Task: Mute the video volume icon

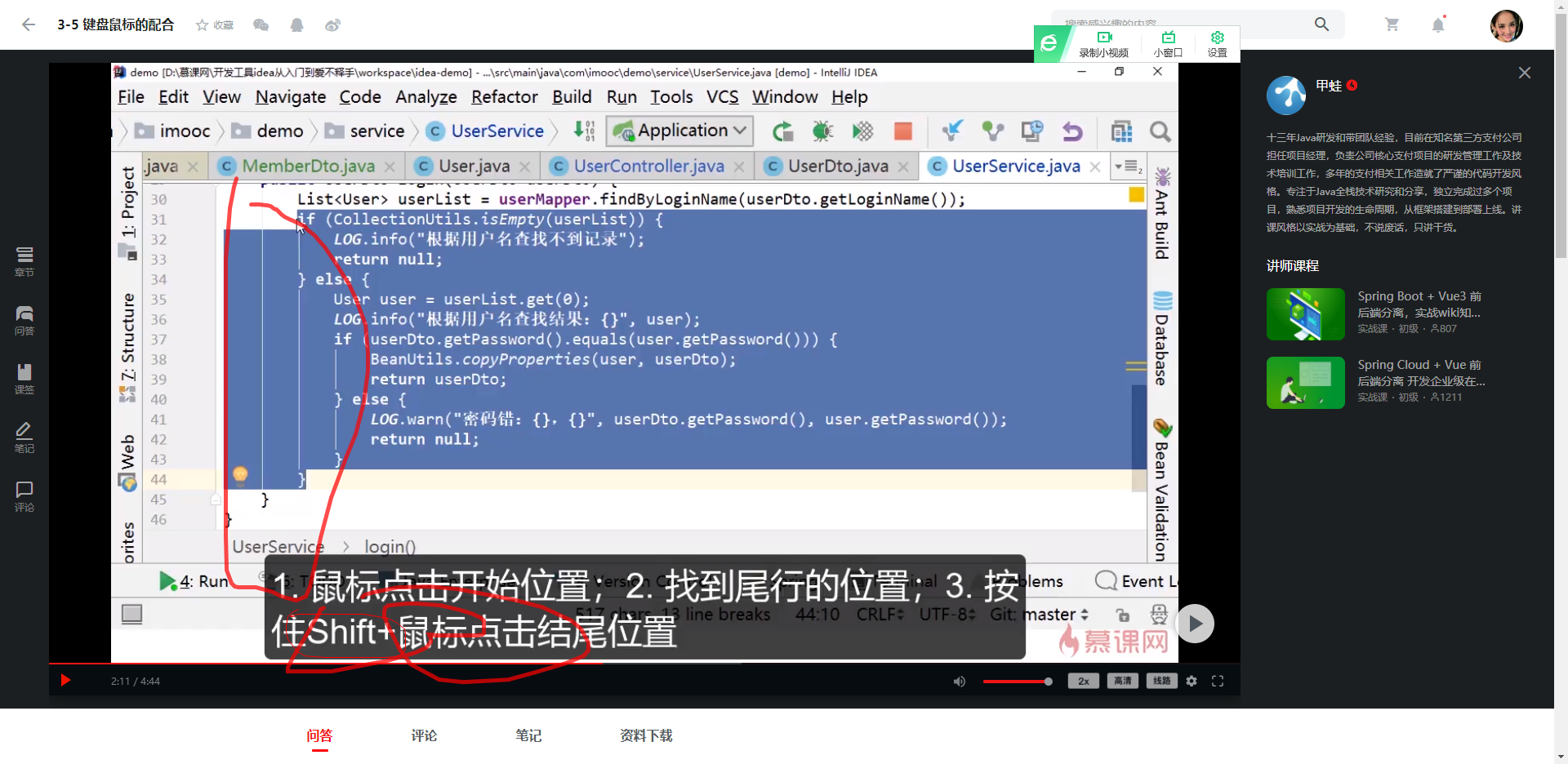Action: click(x=960, y=682)
